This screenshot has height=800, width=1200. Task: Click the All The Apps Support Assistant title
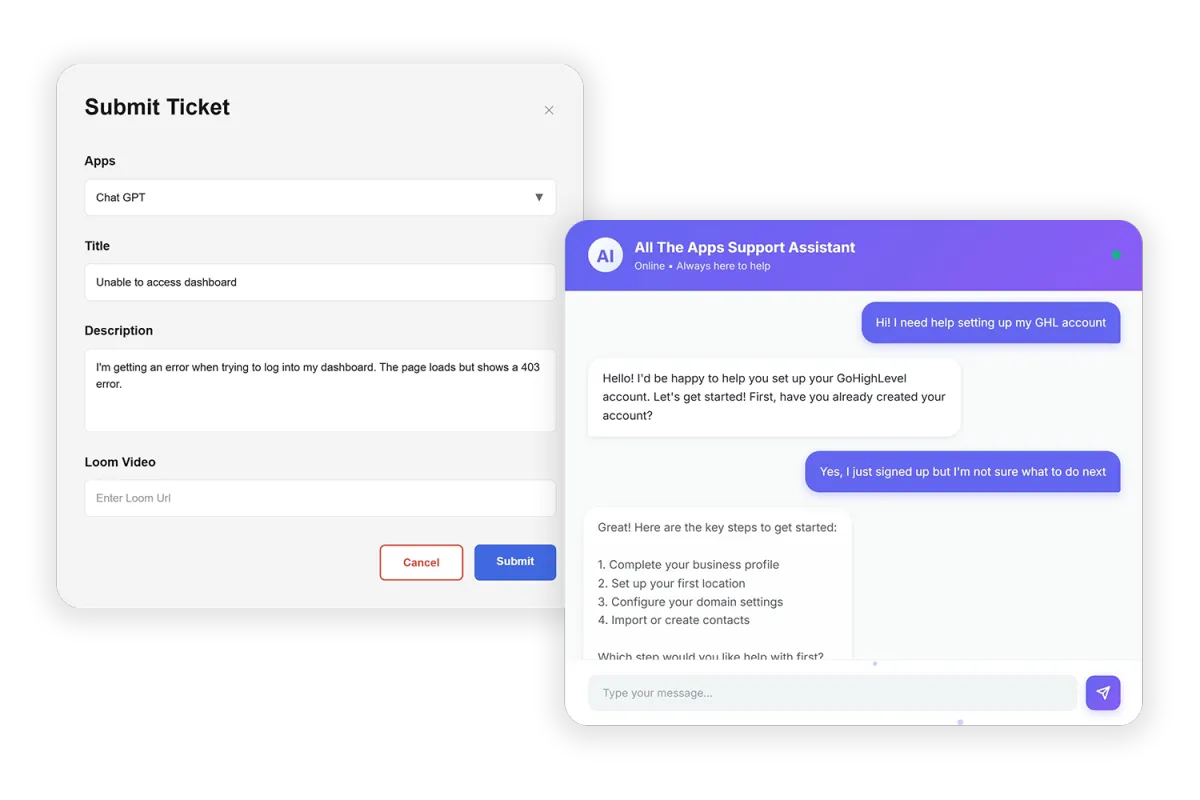pyautogui.click(x=745, y=247)
